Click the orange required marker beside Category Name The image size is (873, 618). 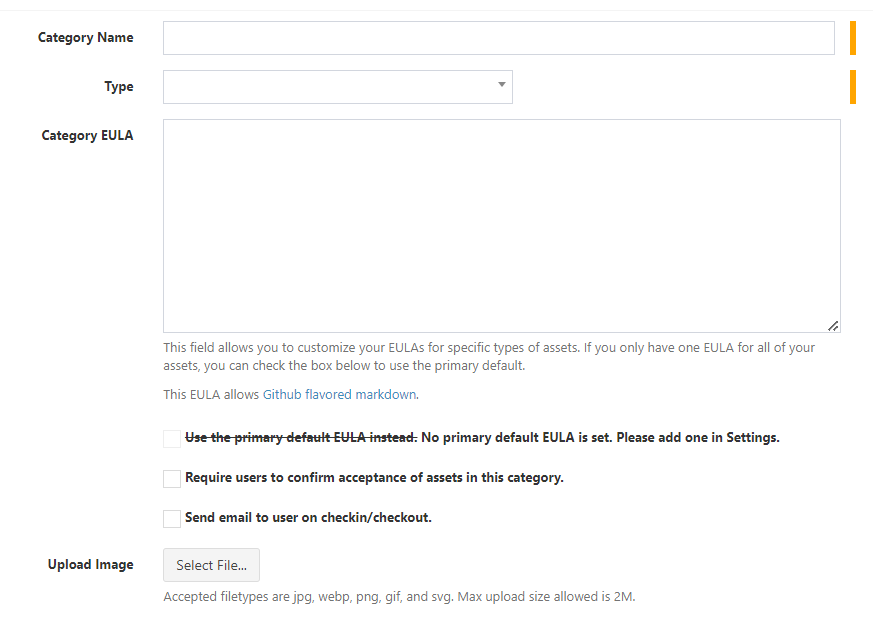point(853,38)
